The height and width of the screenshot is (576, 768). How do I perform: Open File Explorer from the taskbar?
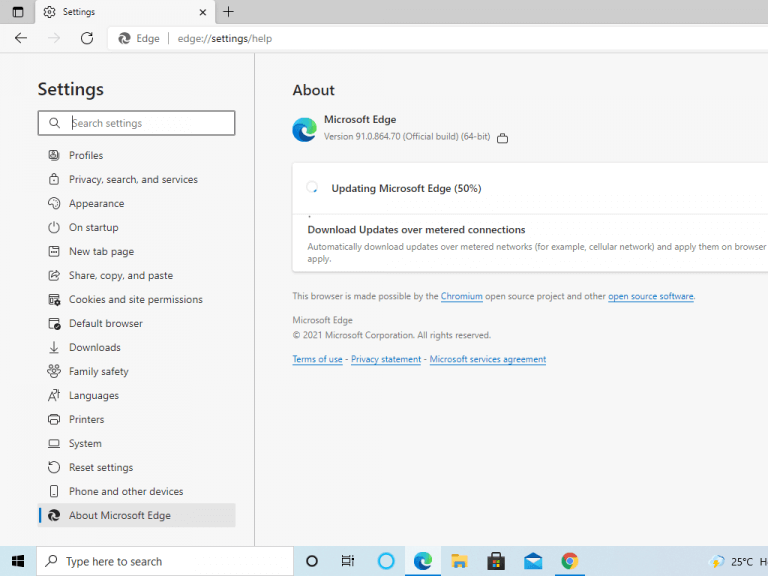click(459, 561)
